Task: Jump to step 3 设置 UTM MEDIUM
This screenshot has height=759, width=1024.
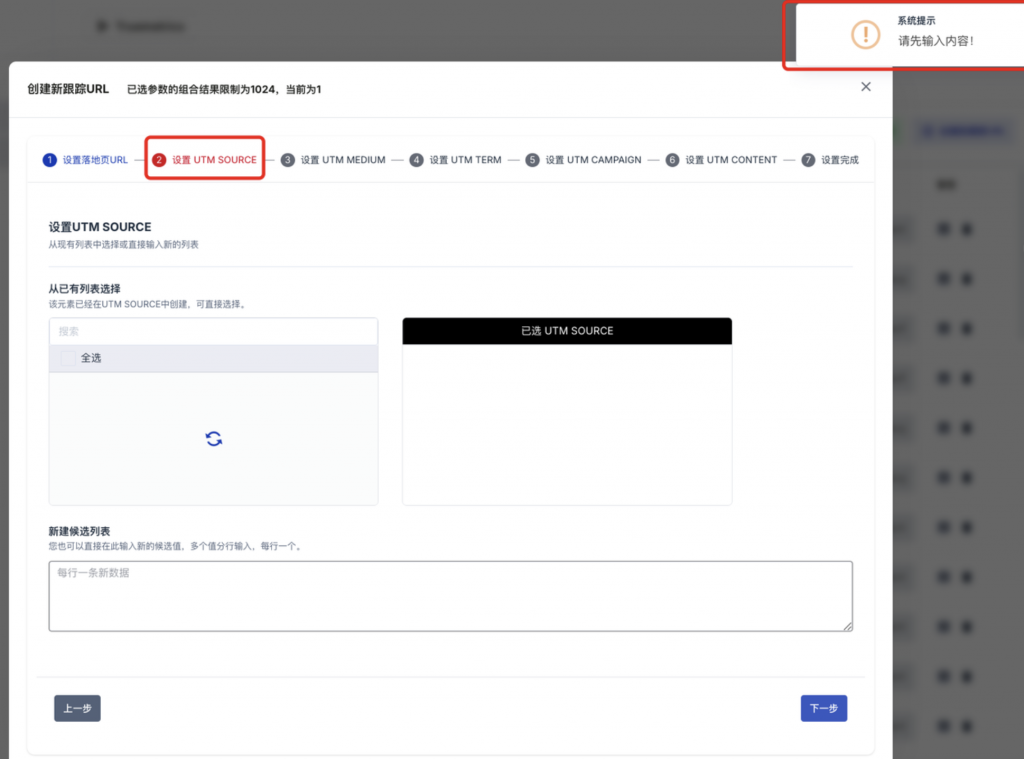Action: pos(333,160)
